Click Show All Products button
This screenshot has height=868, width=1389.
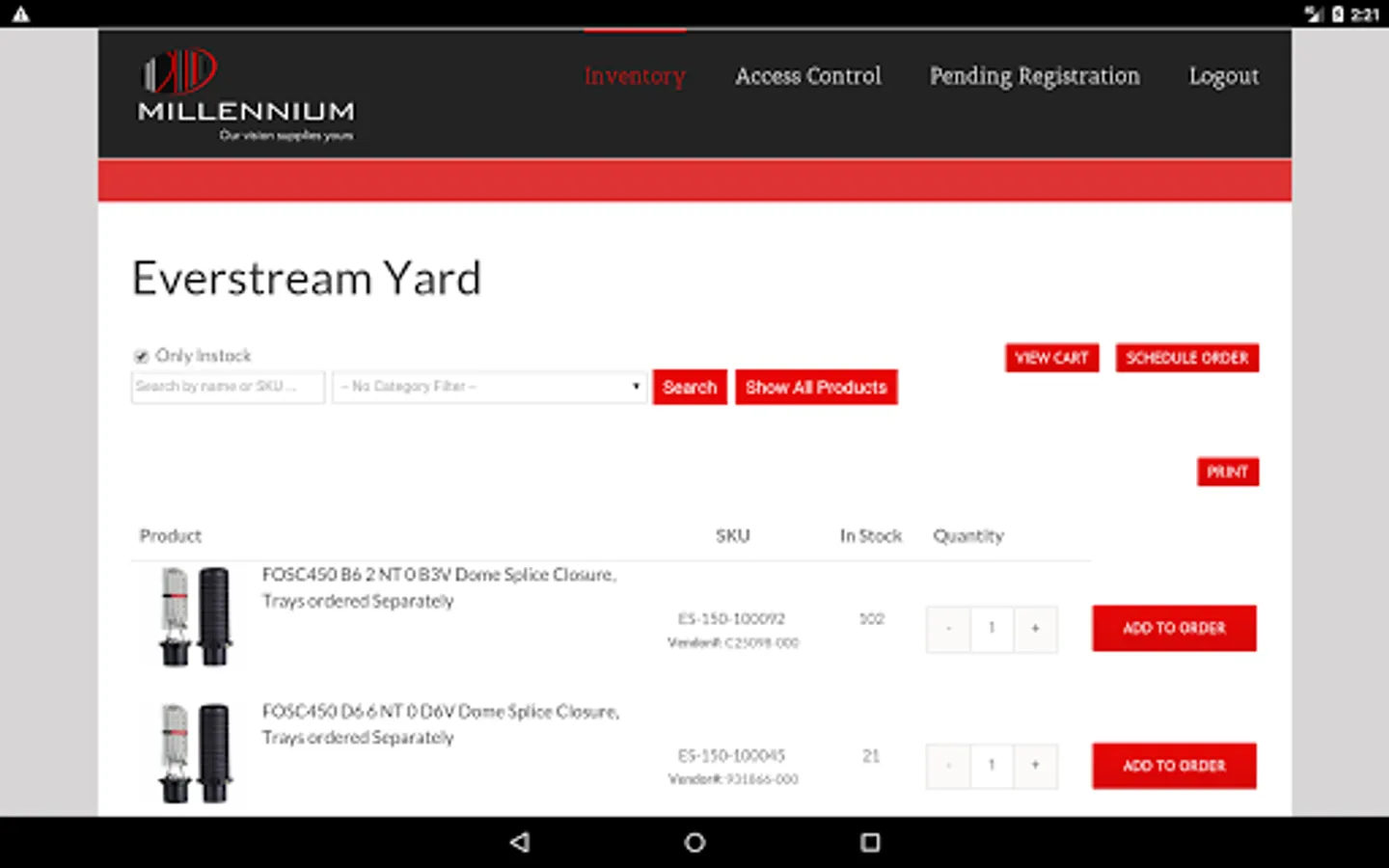click(x=816, y=387)
